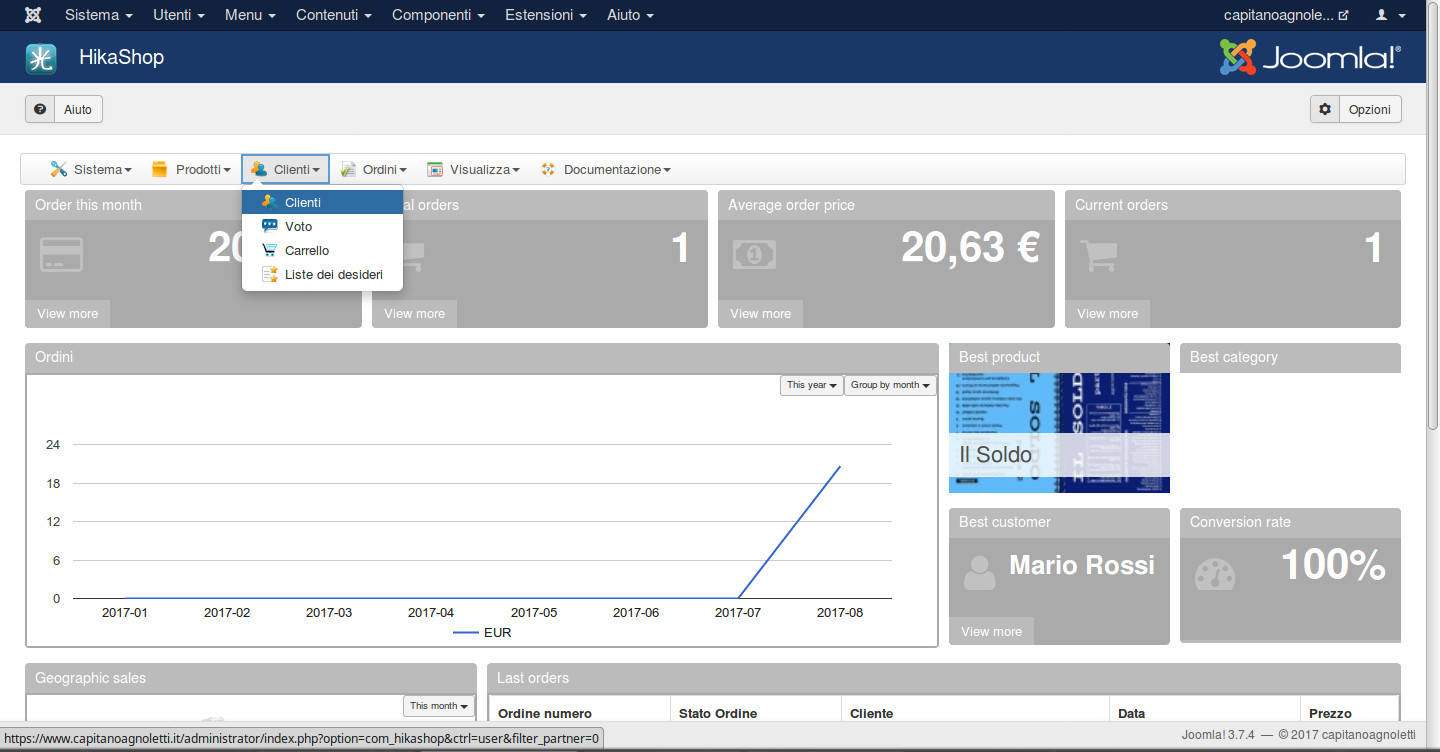Screen dimensions: 1440x752
Task: Open the 'Group by month' dropdown
Action: point(890,385)
